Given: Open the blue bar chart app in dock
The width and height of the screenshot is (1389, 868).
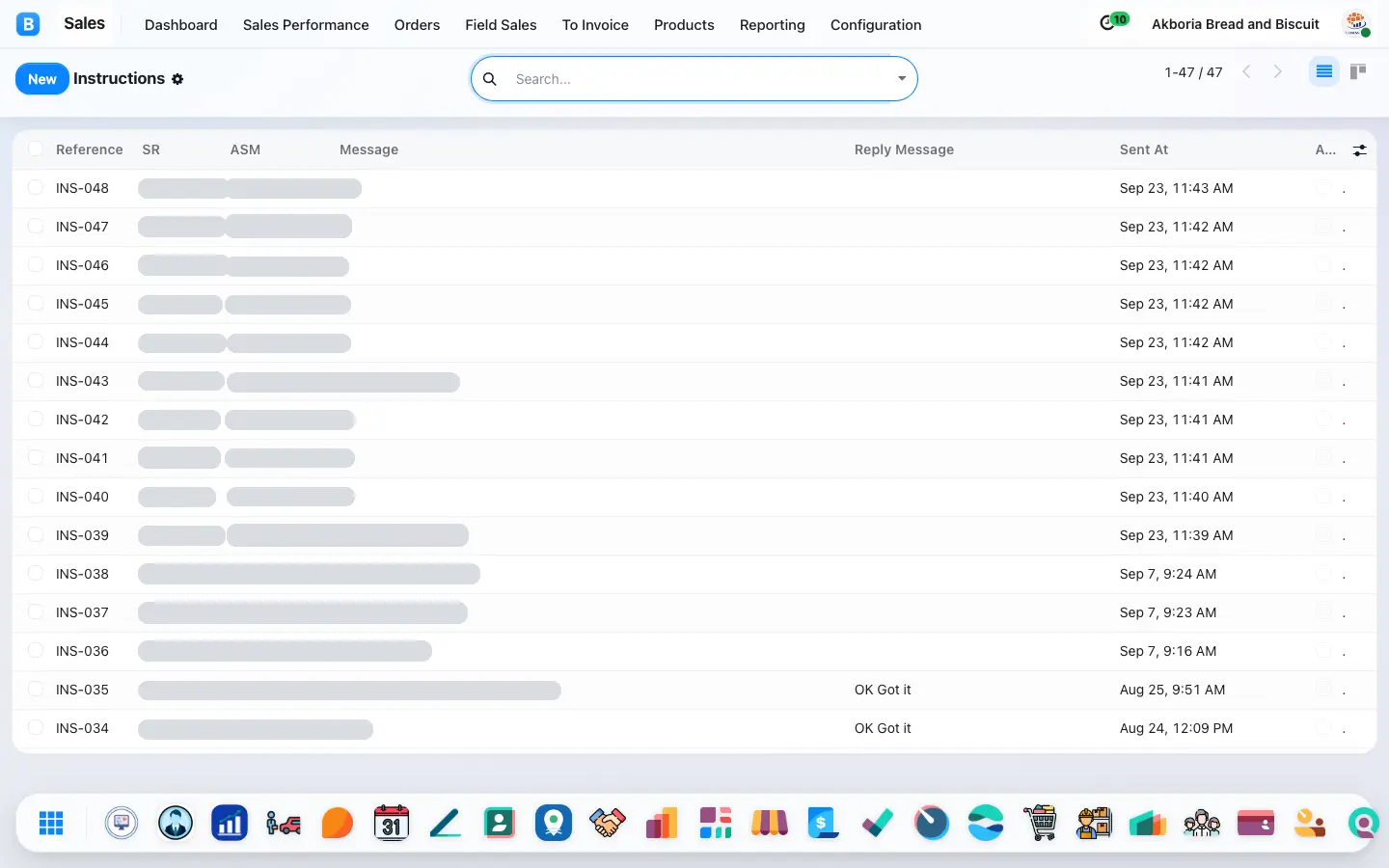Looking at the screenshot, I should tap(230, 823).
